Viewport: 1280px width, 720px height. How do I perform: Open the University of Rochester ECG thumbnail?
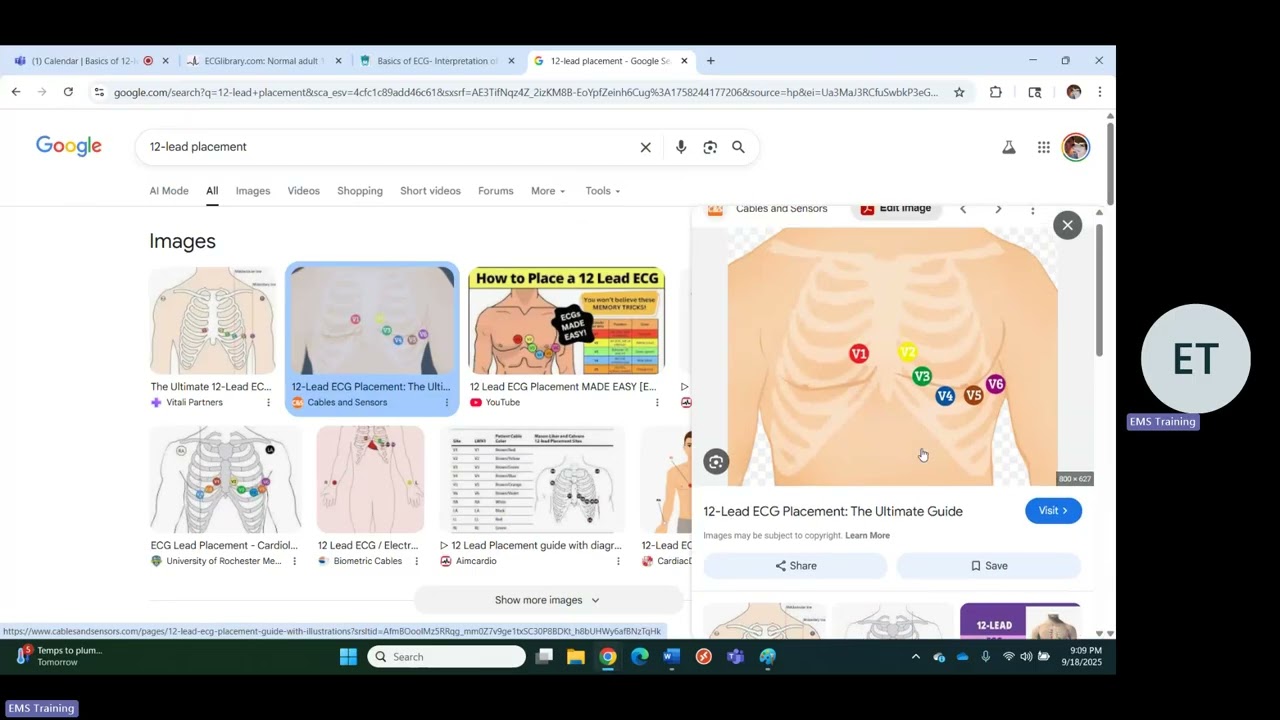point(226,480)
